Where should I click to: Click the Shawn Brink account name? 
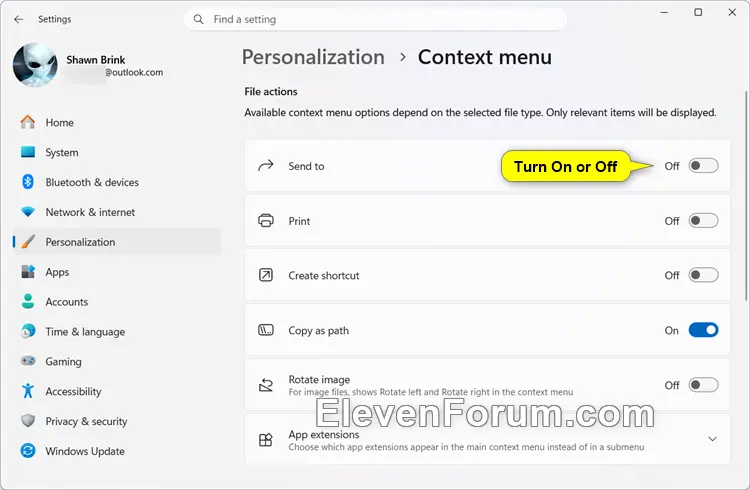pos(96,60)
